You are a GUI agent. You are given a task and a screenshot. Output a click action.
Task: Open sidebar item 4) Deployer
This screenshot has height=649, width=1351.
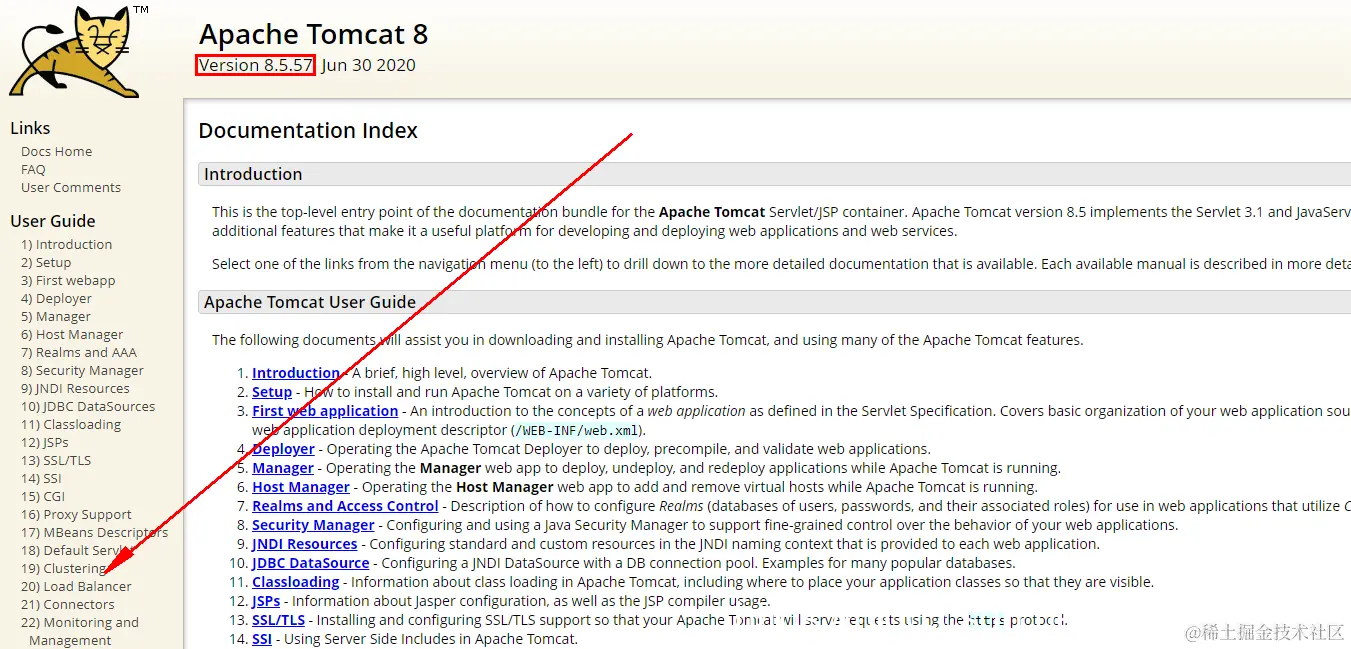coord(56,299)
